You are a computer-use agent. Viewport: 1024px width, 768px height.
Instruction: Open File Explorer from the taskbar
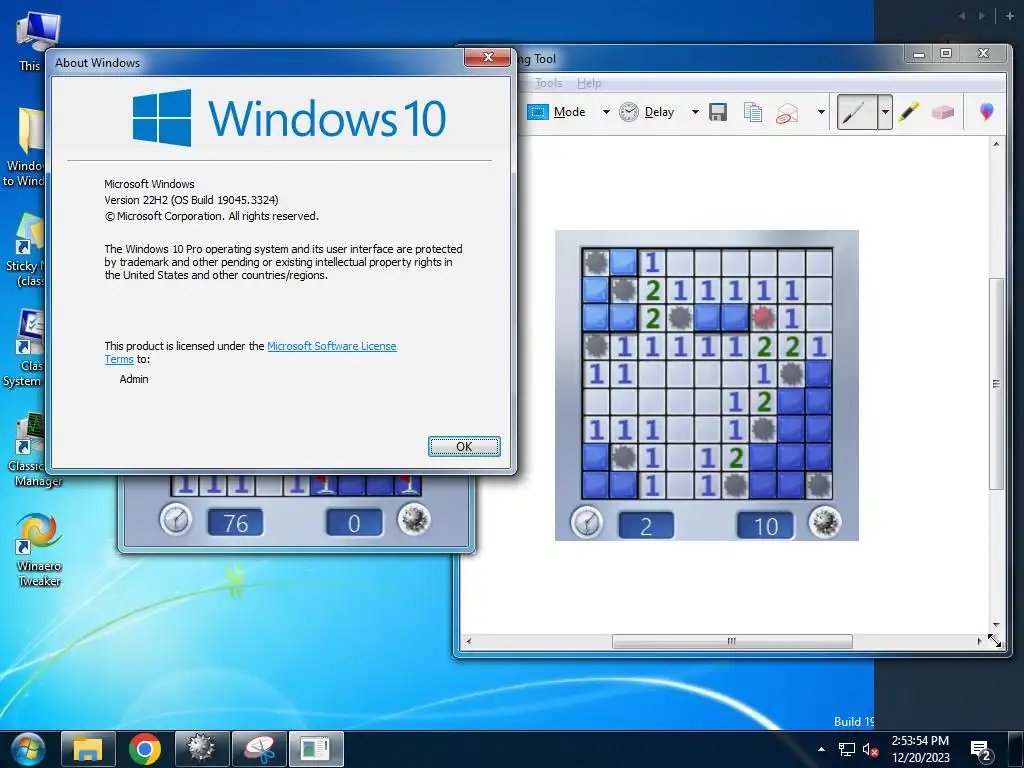click(88, 749)
